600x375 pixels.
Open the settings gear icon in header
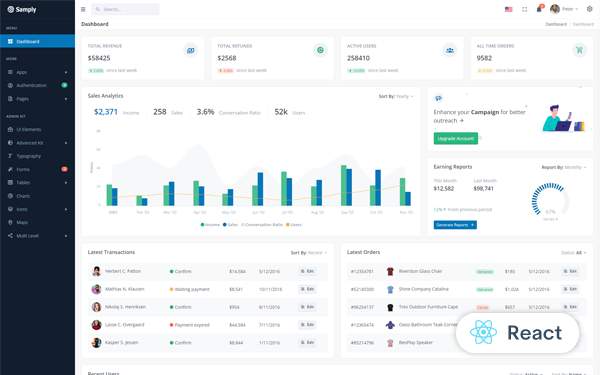(x=590, y=9)
